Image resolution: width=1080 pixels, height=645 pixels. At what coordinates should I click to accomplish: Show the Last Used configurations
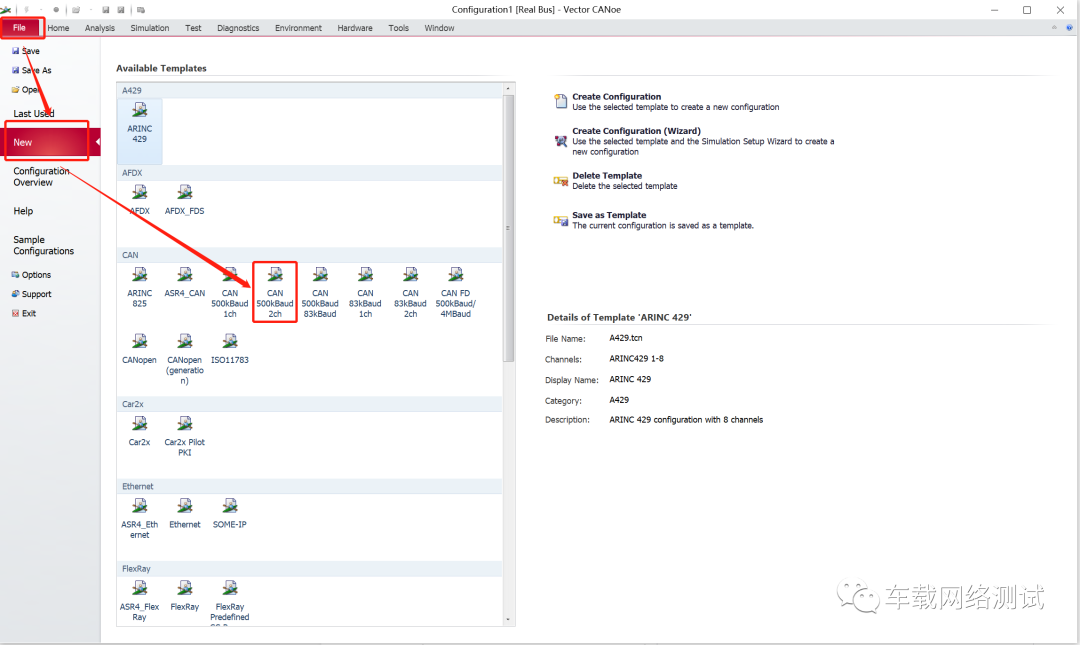34,114
